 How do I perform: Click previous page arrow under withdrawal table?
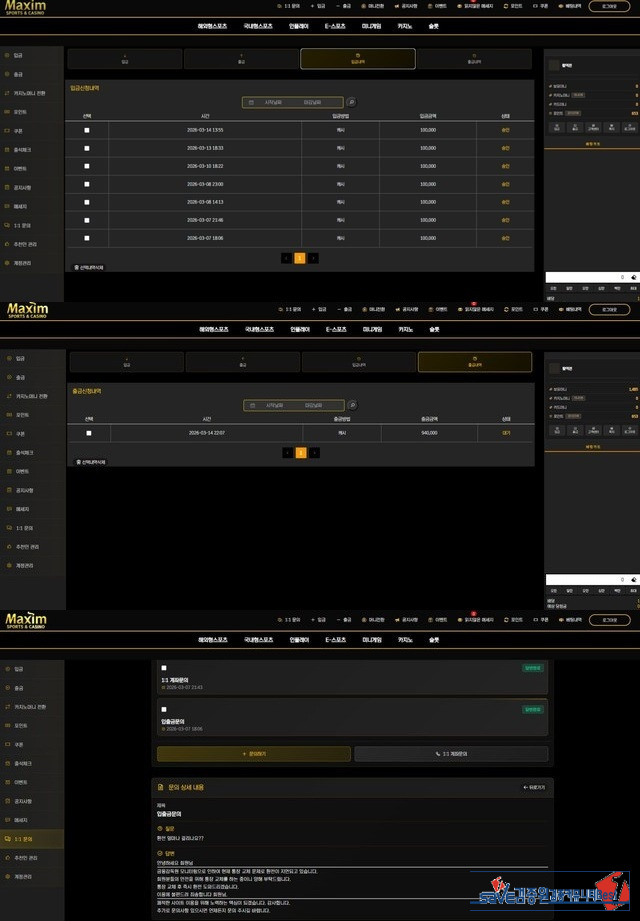point(288,452)
